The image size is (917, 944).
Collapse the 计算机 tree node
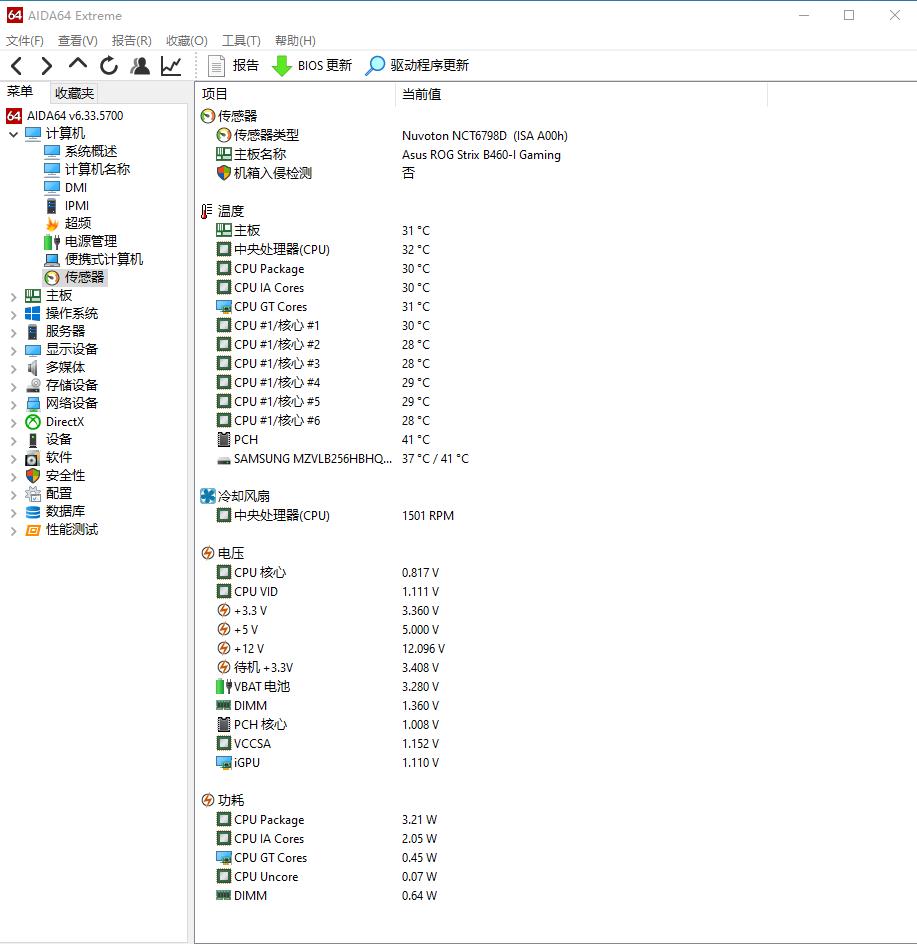tap(13, 134)
